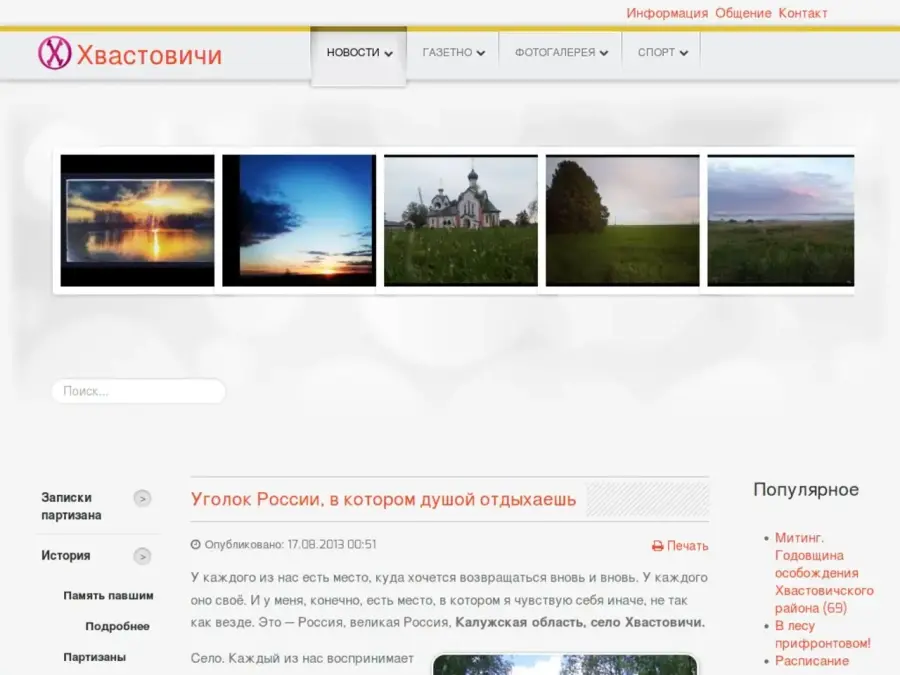The width and height of the screenshot is (900, 675).
Task: Open Расписание popular link
Action: (812, 661)
